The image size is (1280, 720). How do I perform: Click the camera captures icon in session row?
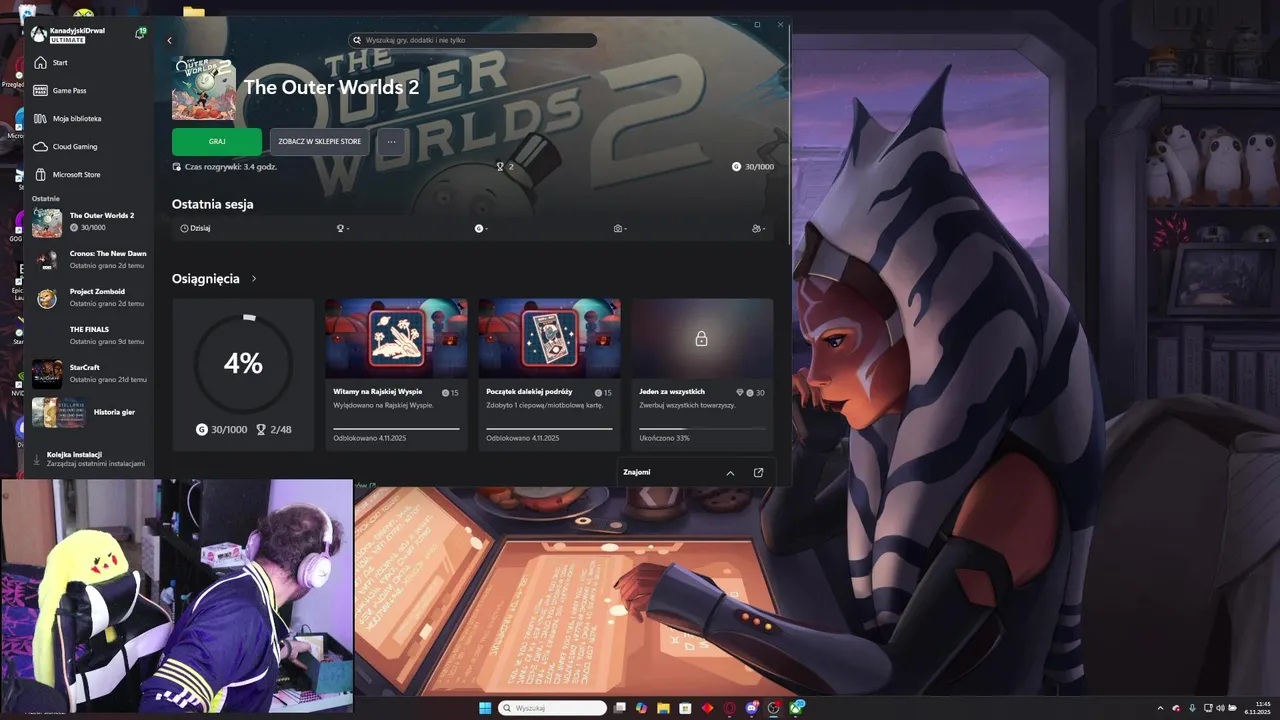tap(618, 228)
